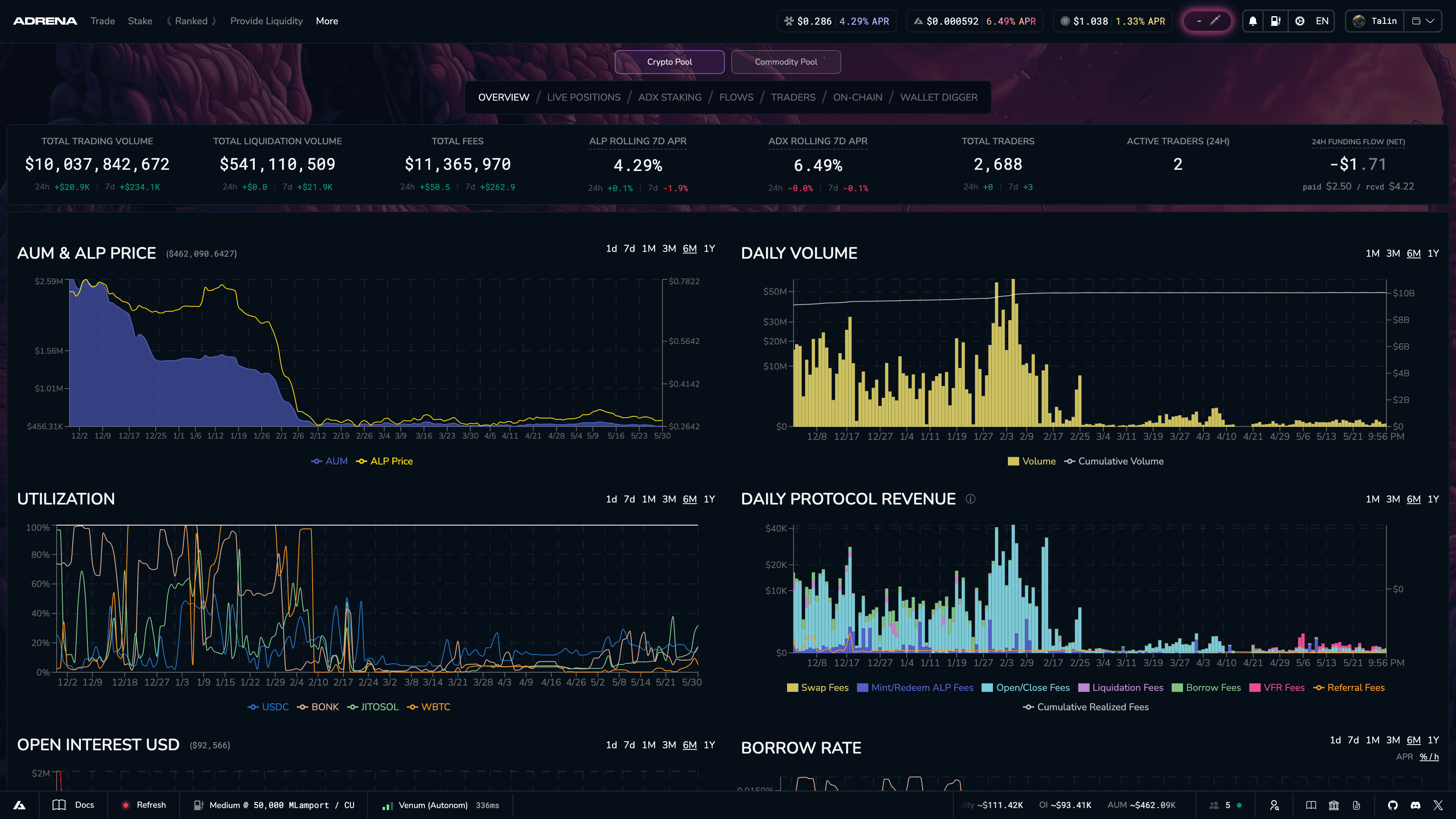Image resolution: width=1456 pixels, height=819 pixels.
Task: Toggle the ALP Price legend series
Action: pos(384,461)
